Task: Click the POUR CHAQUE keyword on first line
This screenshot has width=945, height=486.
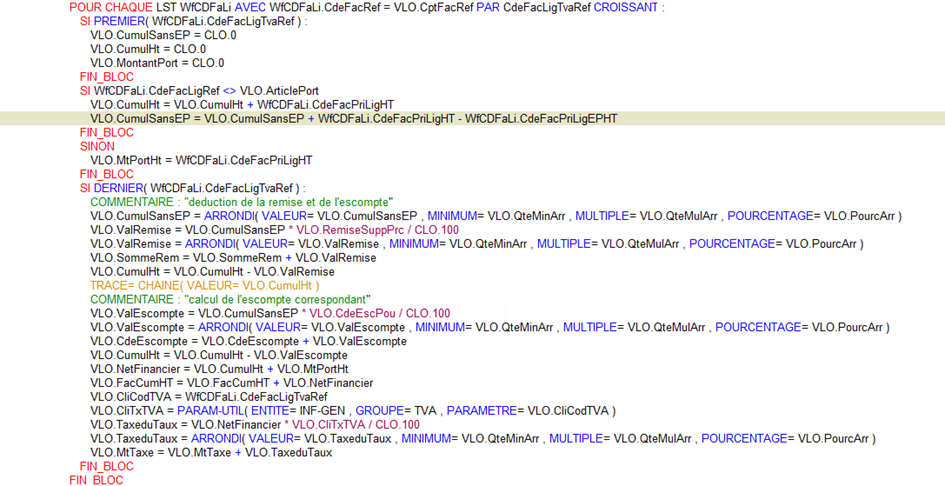Action: [x=111, y=7]
